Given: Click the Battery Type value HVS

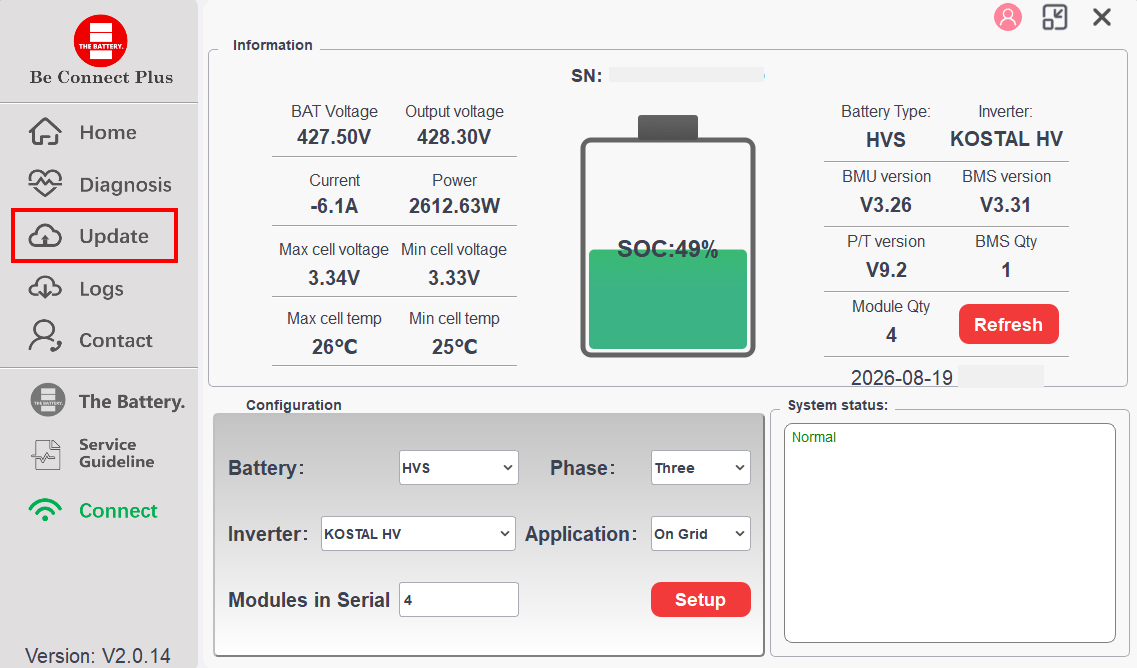Looking at the screenshot, I should [x=885, y=139].
